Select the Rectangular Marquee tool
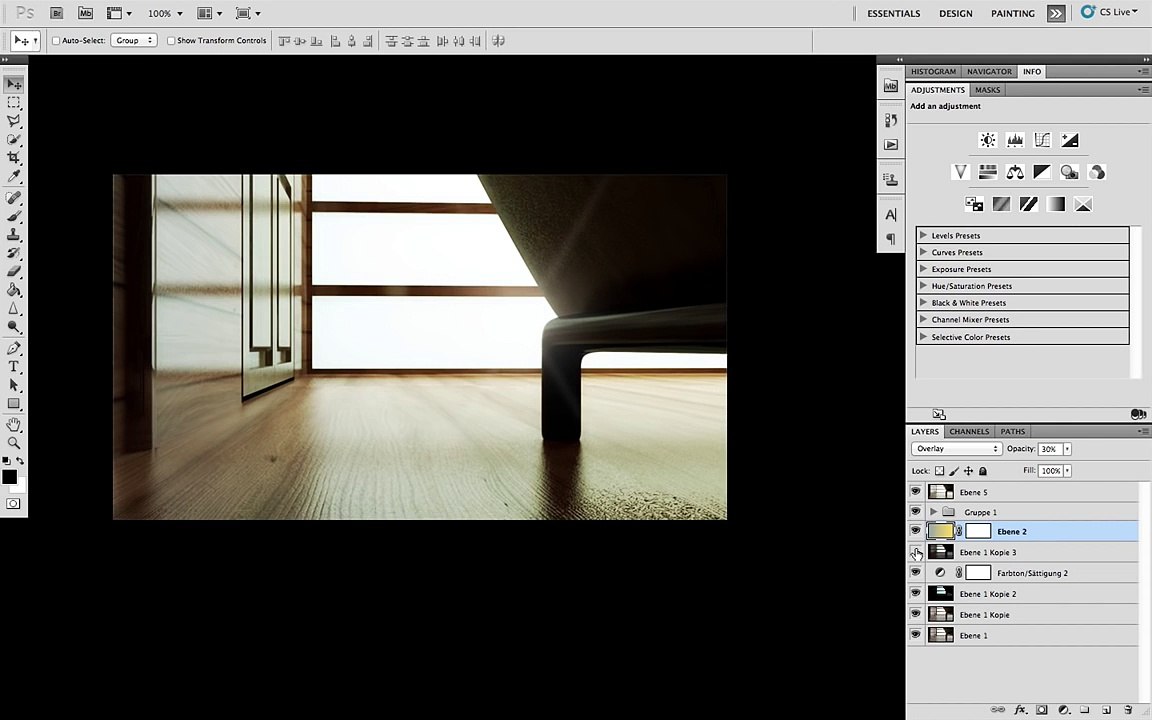This screenshot has height=720, width=1152. 14,103
